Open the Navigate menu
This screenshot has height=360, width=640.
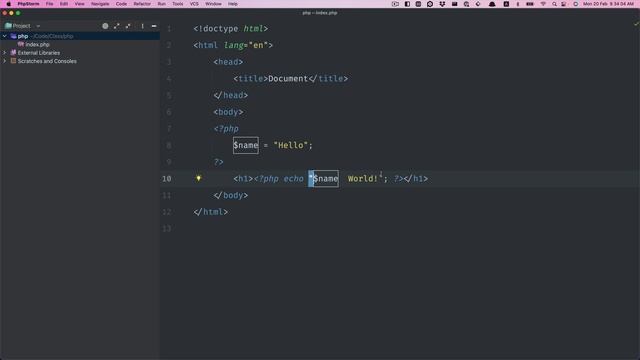coord(100,4)
